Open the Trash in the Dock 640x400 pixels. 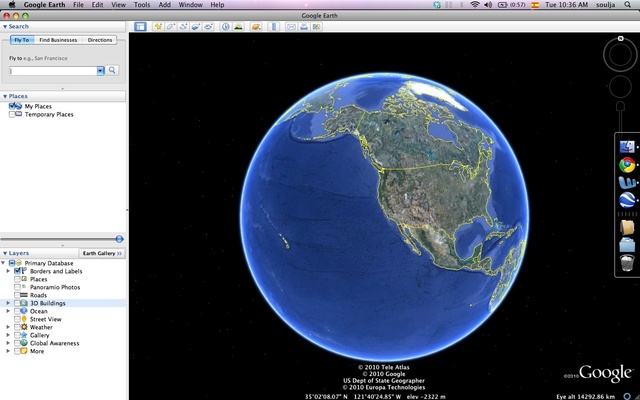click(627, 262)
